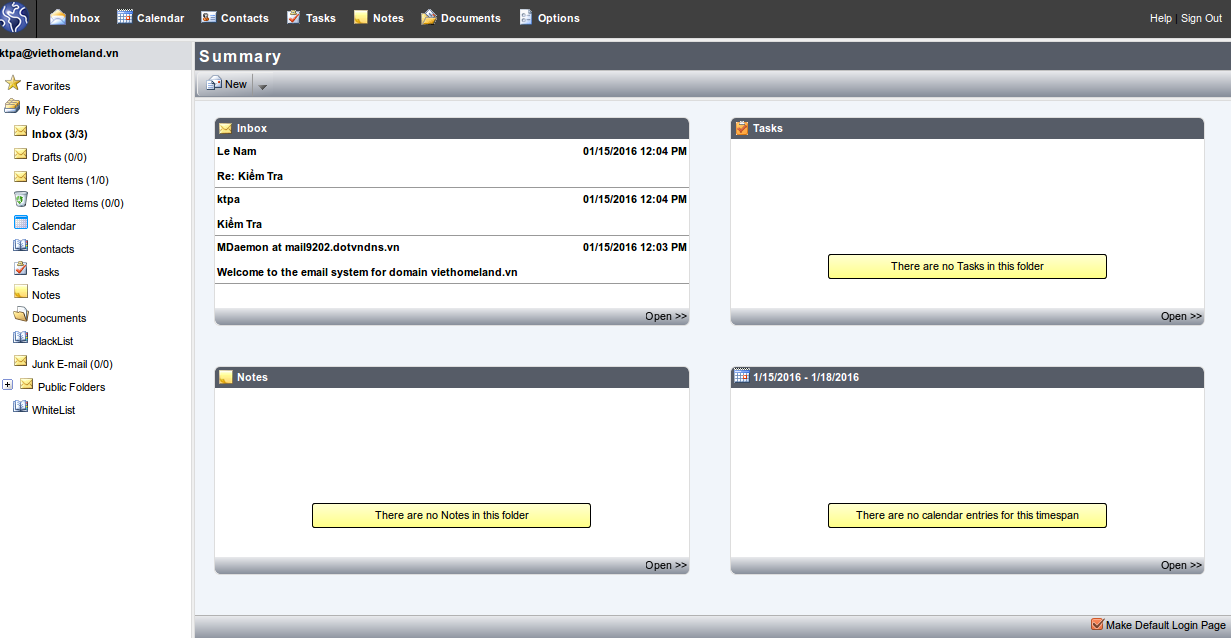Click the Drafts envelope icon in sidebar
The width and height of the screenshot is (1231, 638).
(21, 155)
